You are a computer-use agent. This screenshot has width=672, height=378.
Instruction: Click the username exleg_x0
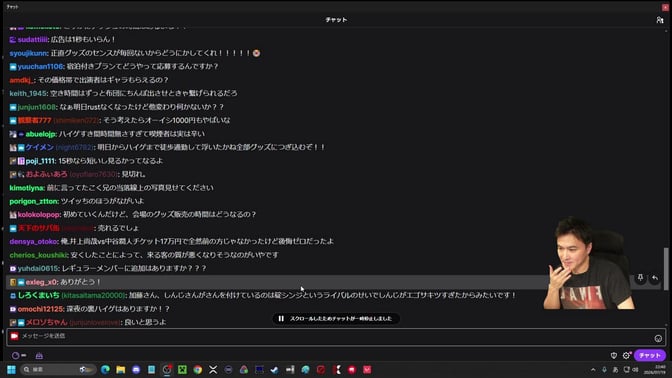[x=41, y=282]
